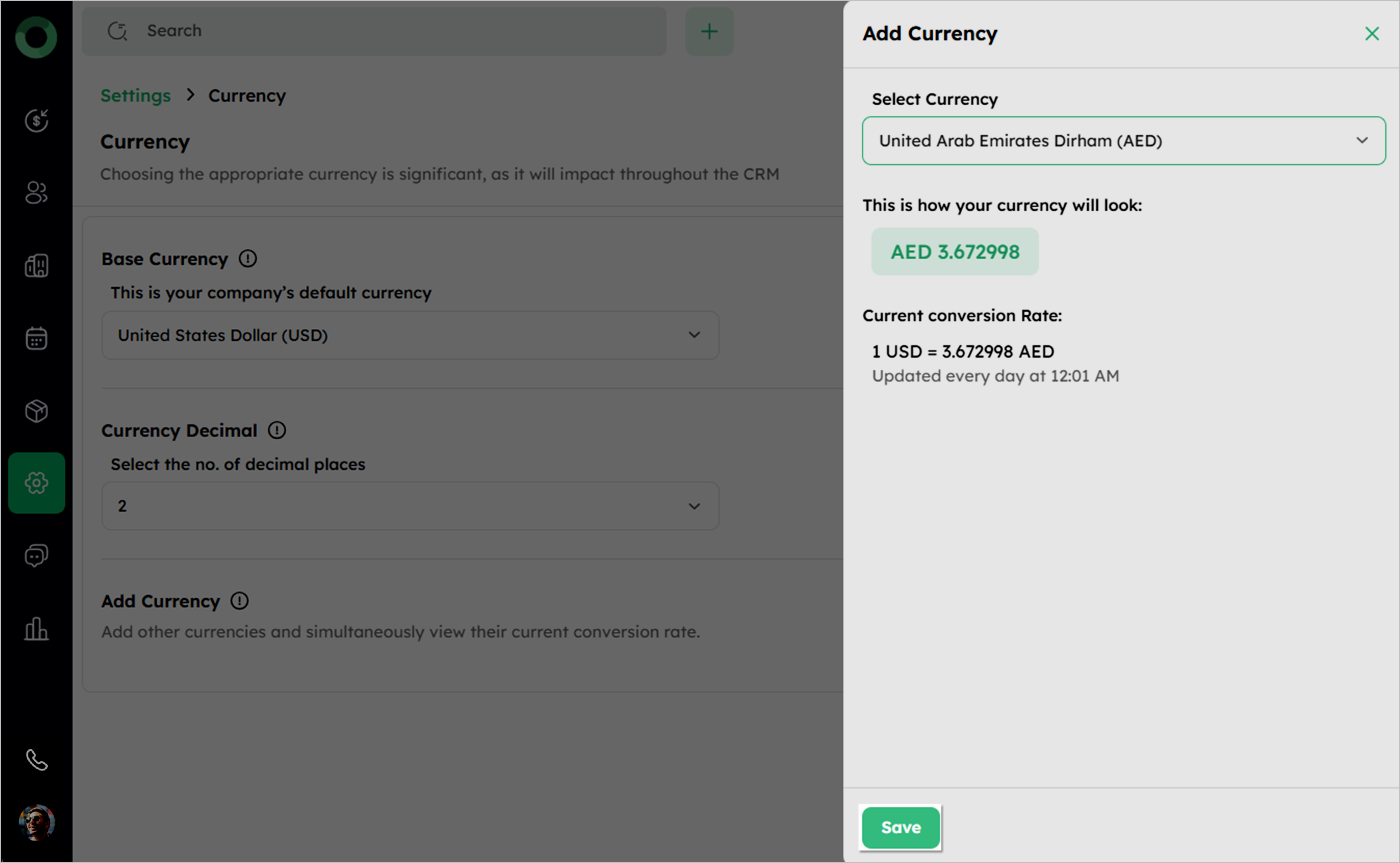The height and width of the screenshot is (863, 1400).
Task: Open the settings gear icon in sidebar
Action: pos(37,483)
